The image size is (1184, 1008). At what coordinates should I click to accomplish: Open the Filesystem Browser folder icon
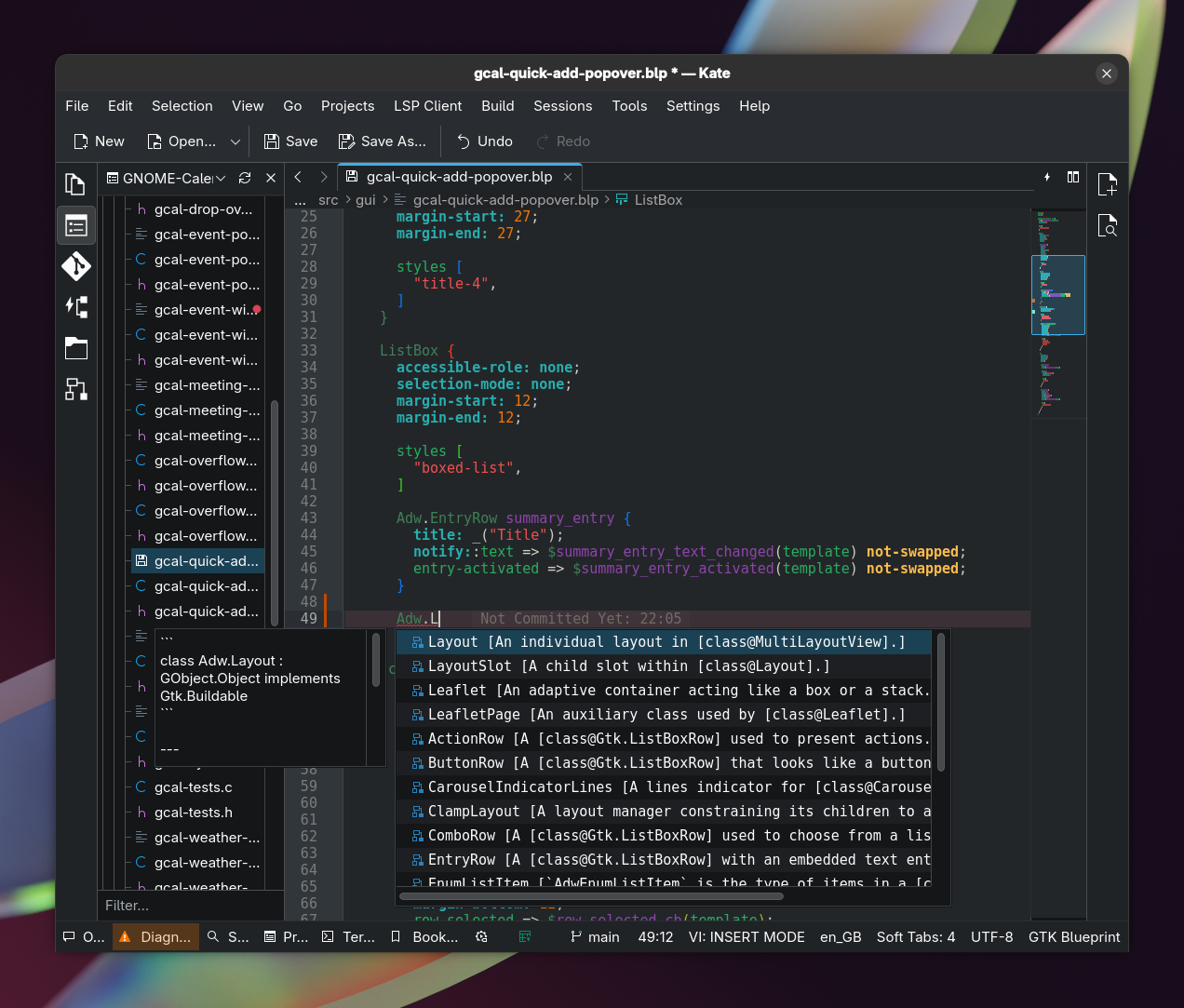click(x=75, y=349)
